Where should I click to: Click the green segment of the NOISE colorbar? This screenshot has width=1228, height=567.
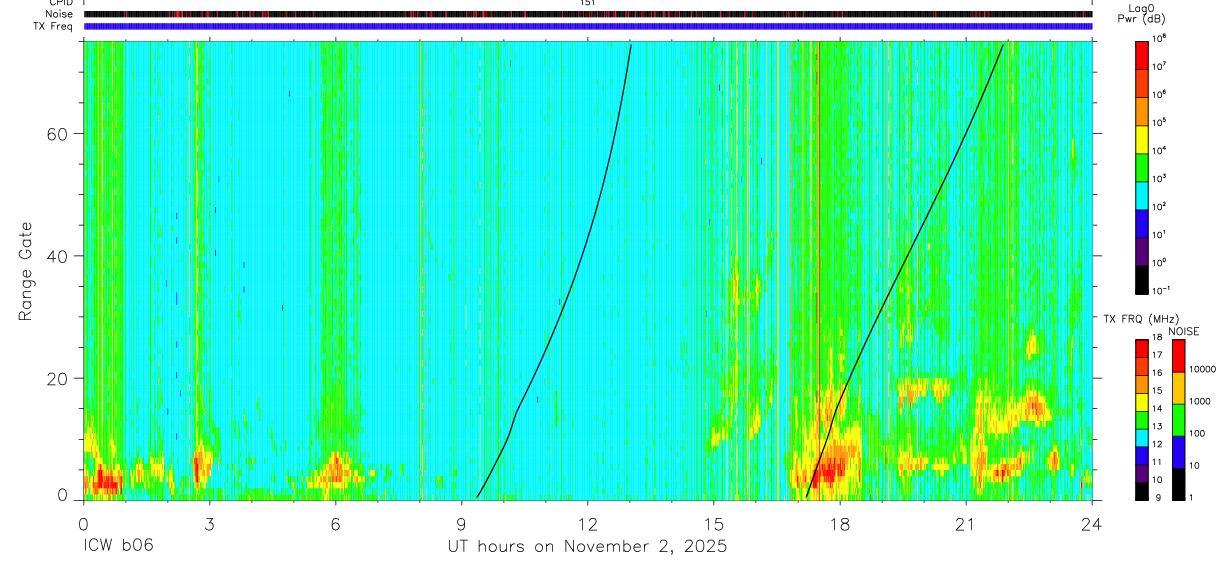(1178, 420)
